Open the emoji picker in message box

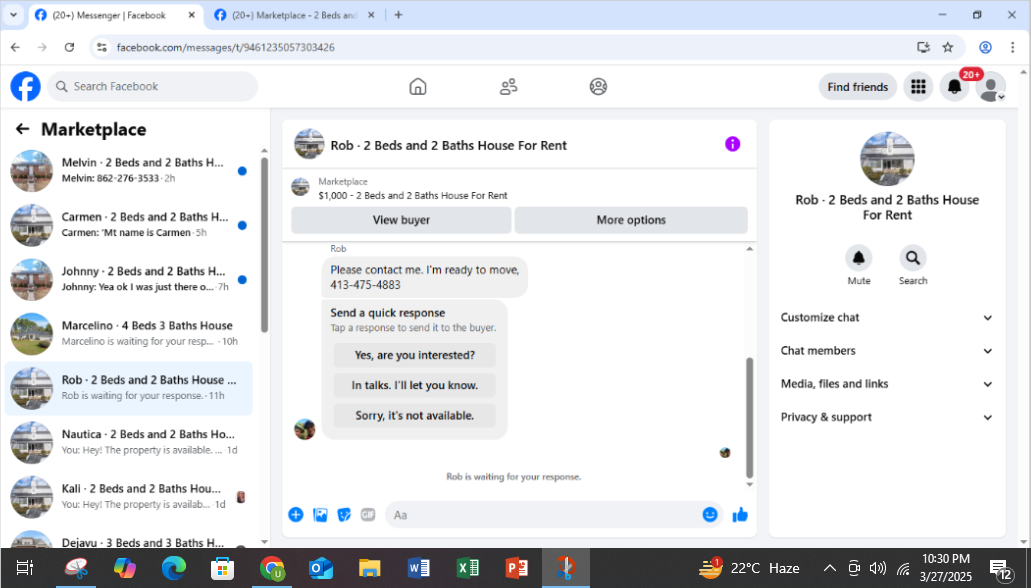pyautogui.click(x=709, y=515)
